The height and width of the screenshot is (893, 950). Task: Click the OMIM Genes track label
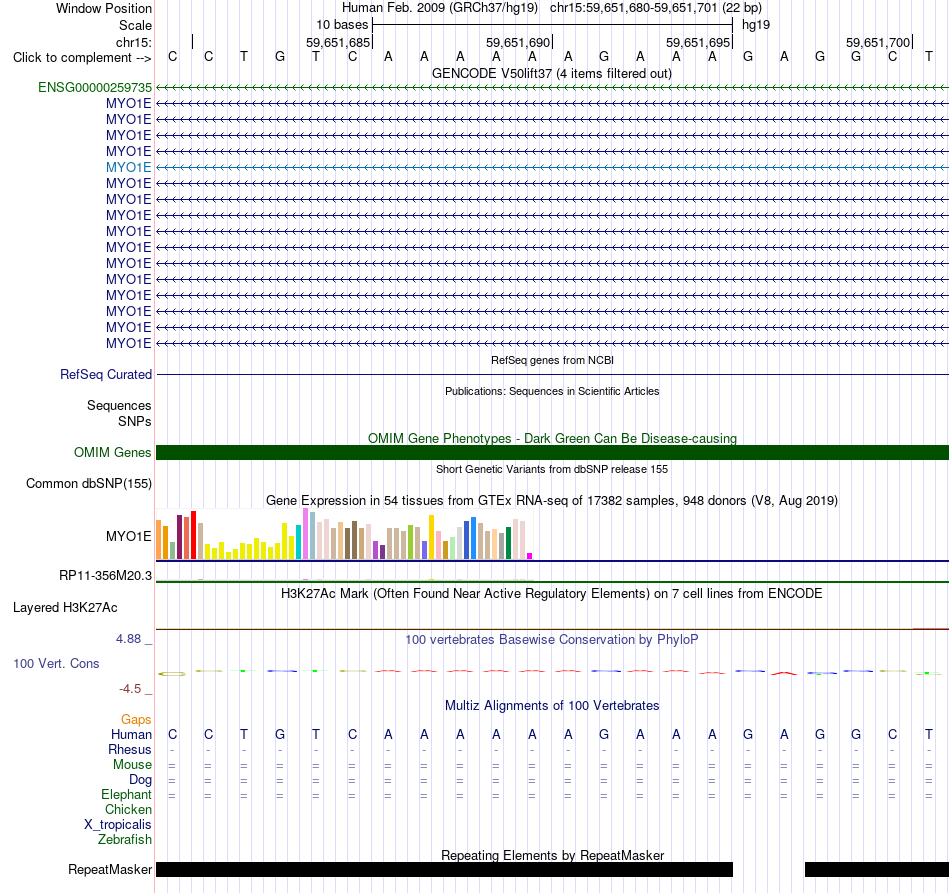pos(112,453)
